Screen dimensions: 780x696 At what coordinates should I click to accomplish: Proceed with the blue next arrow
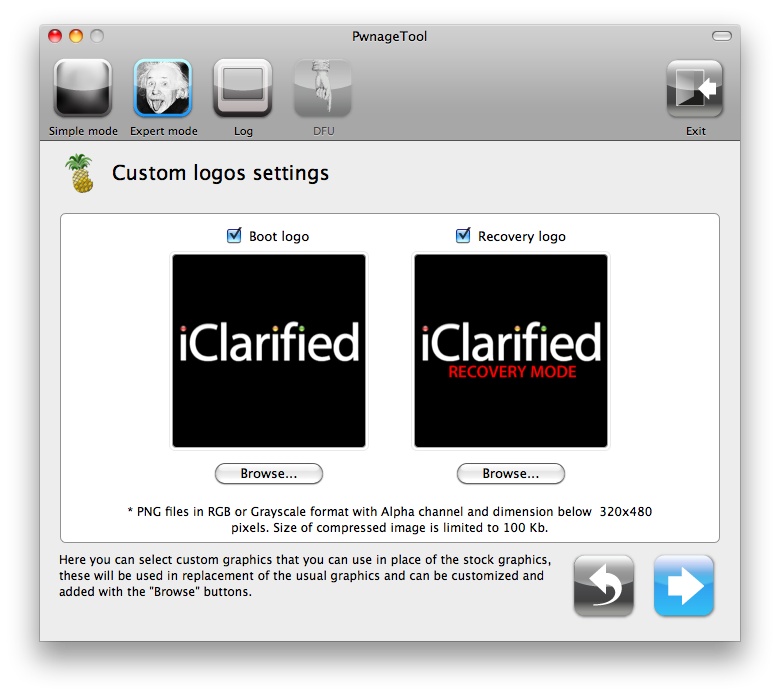pos(684,586)
